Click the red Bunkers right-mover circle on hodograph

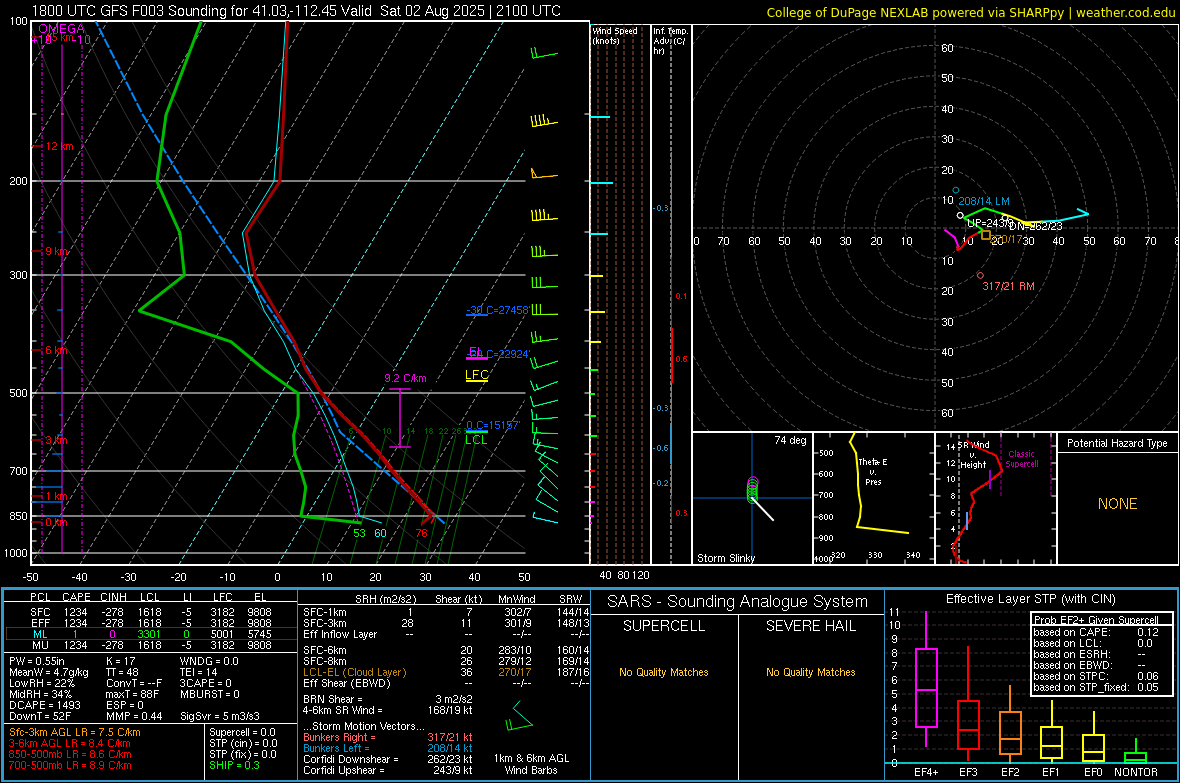pyautogui.click(x=980, y=276)
